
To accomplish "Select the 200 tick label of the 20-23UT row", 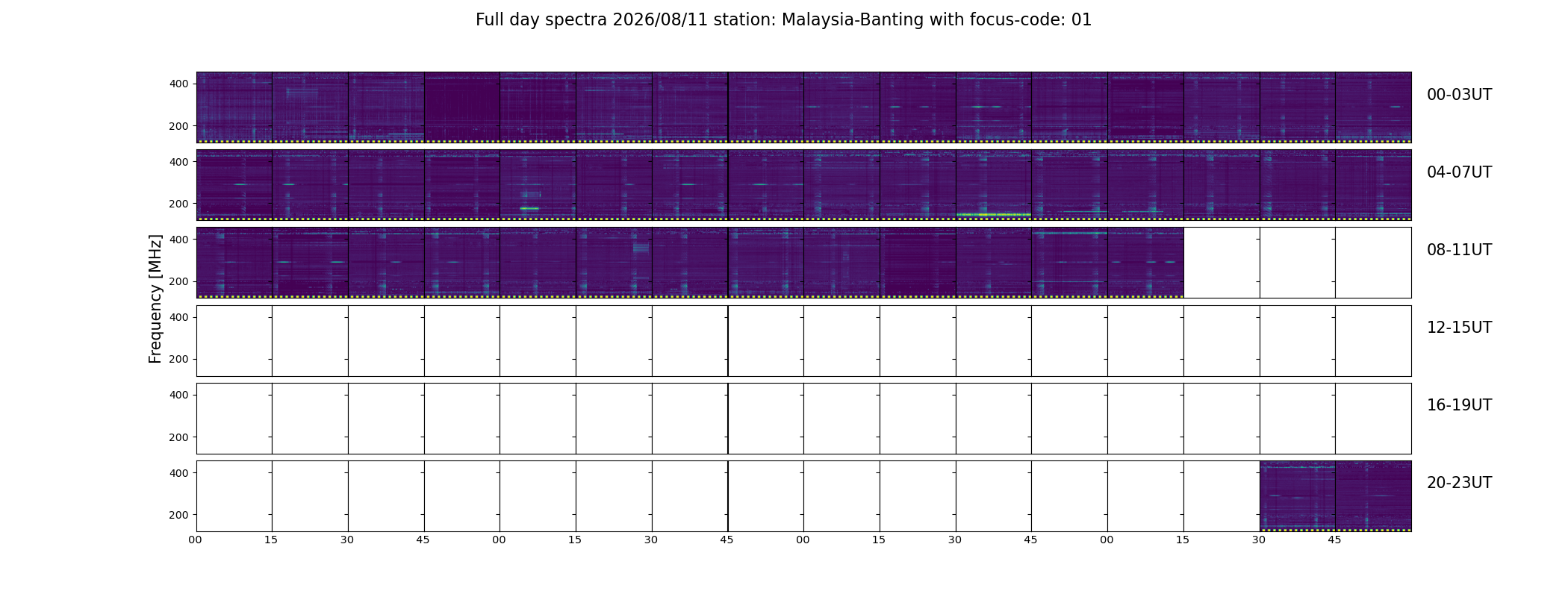I will [179, 515].
